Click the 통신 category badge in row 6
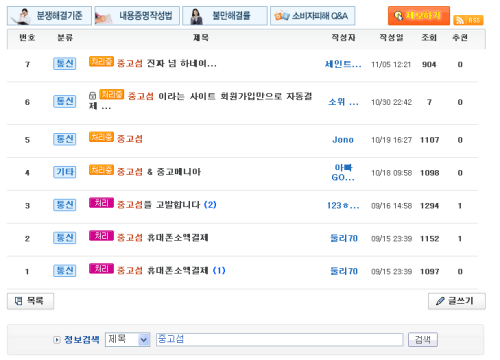500x360 pixels. pos(65,101)
